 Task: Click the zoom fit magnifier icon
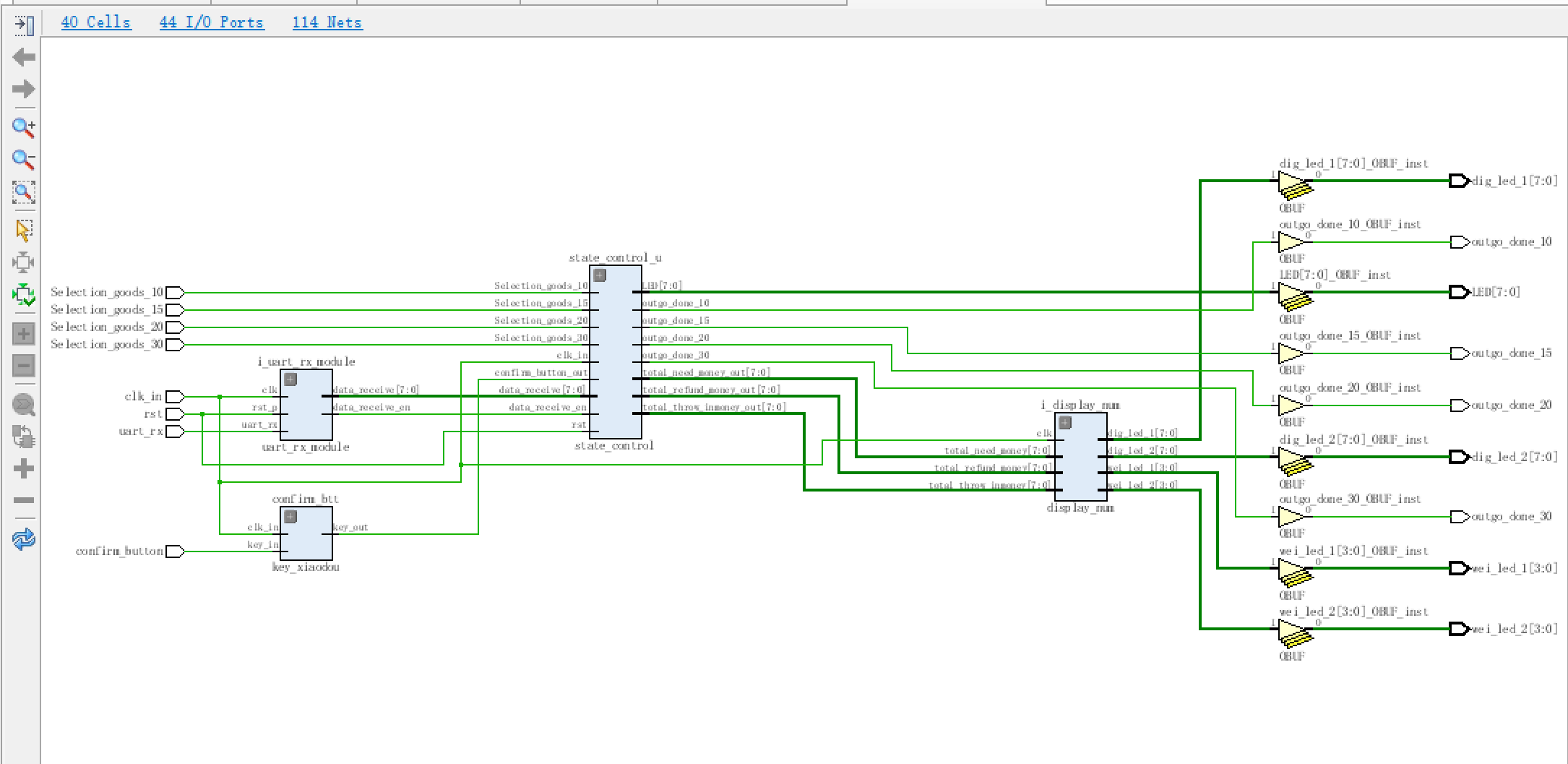click(x=24, y=192)
